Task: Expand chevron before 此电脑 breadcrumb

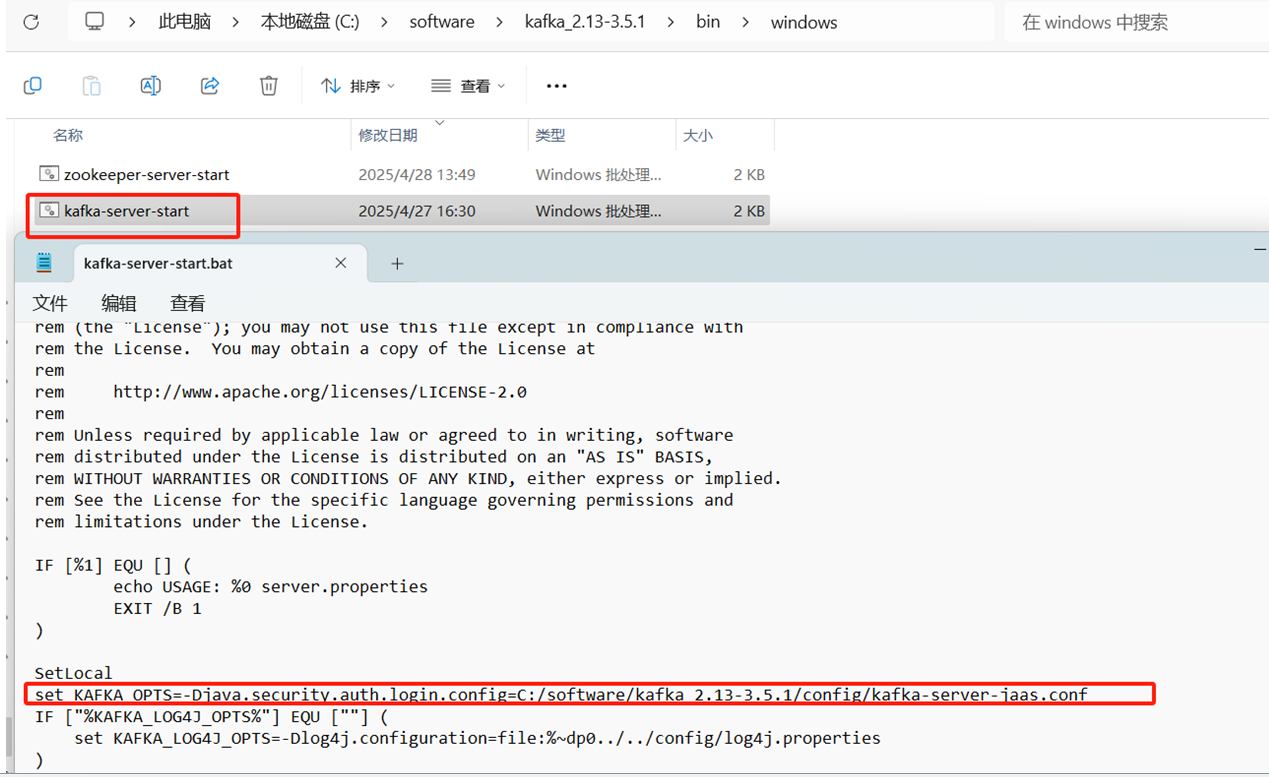Action: click(132, 21)
